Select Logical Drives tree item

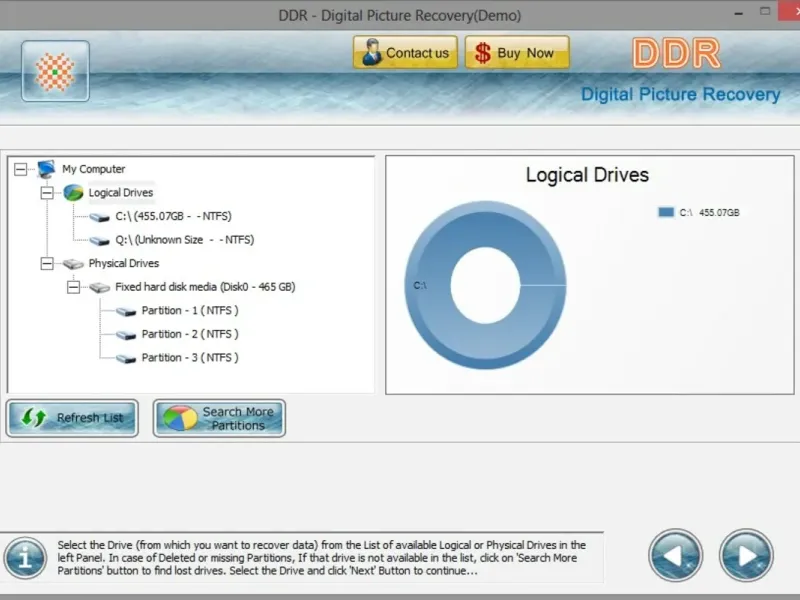(x=121, y=193)
